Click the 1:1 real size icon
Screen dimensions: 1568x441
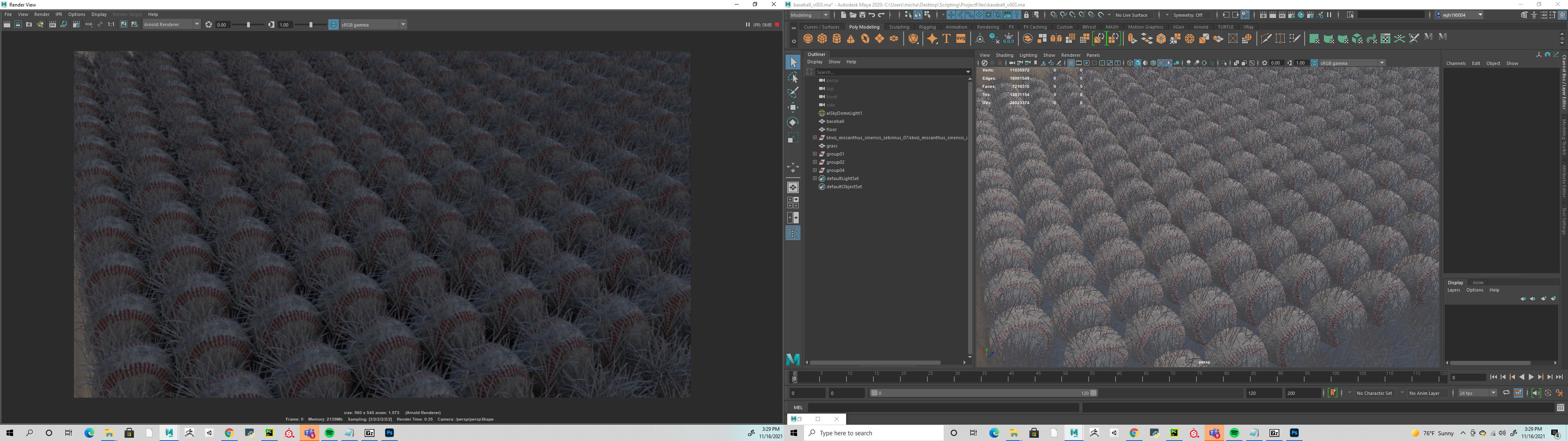pos(111,24)
